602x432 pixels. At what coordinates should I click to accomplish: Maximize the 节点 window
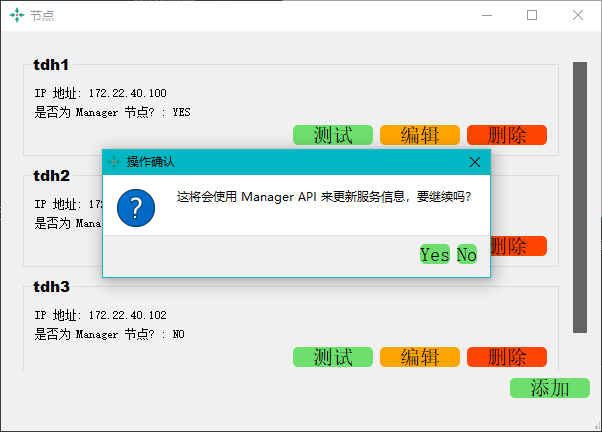[532, 15]
